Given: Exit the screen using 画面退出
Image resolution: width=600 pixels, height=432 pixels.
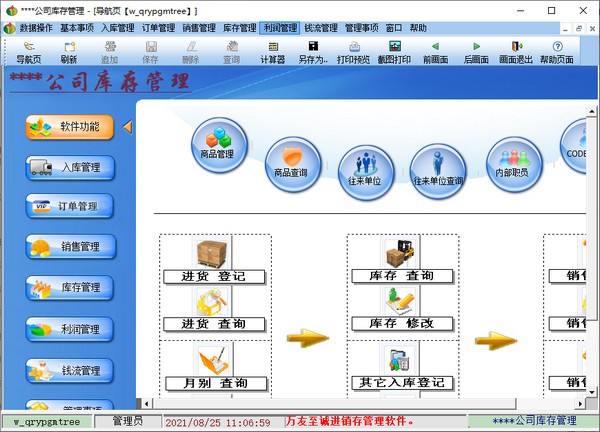Looking at the screenshot, I should pyautogui.click(x=516, y=51).
